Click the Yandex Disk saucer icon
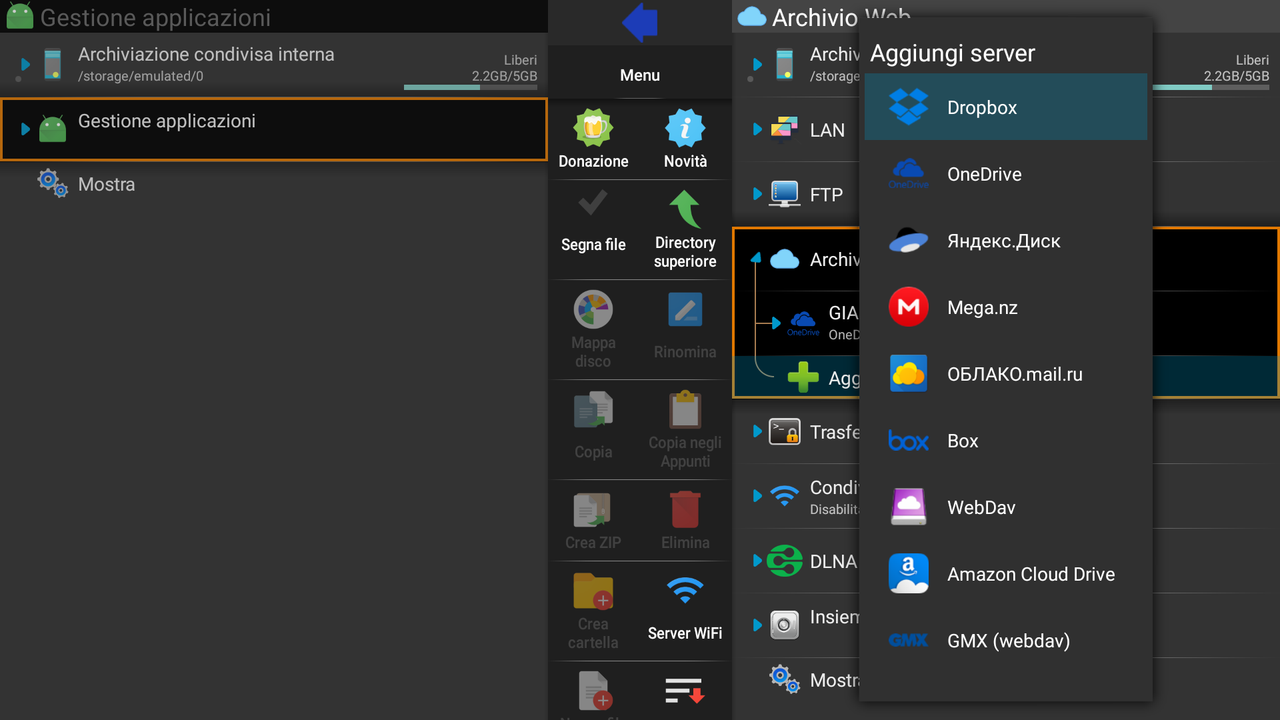This screenshot has width=1280, height=720. pyautogui.click(x=908, y=241)
